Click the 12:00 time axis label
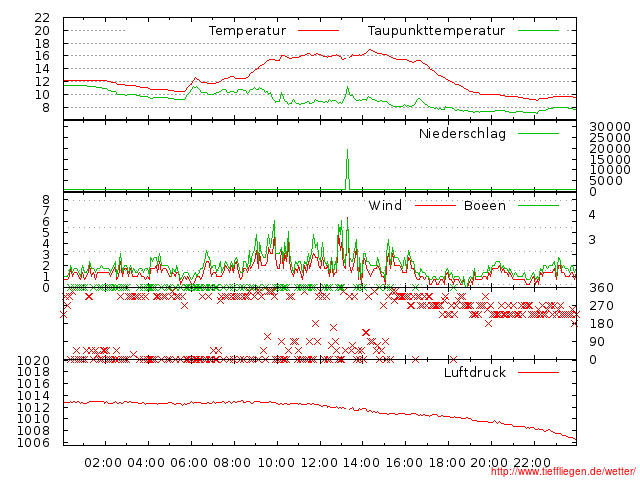640x480 pixels. click(319, 463)
